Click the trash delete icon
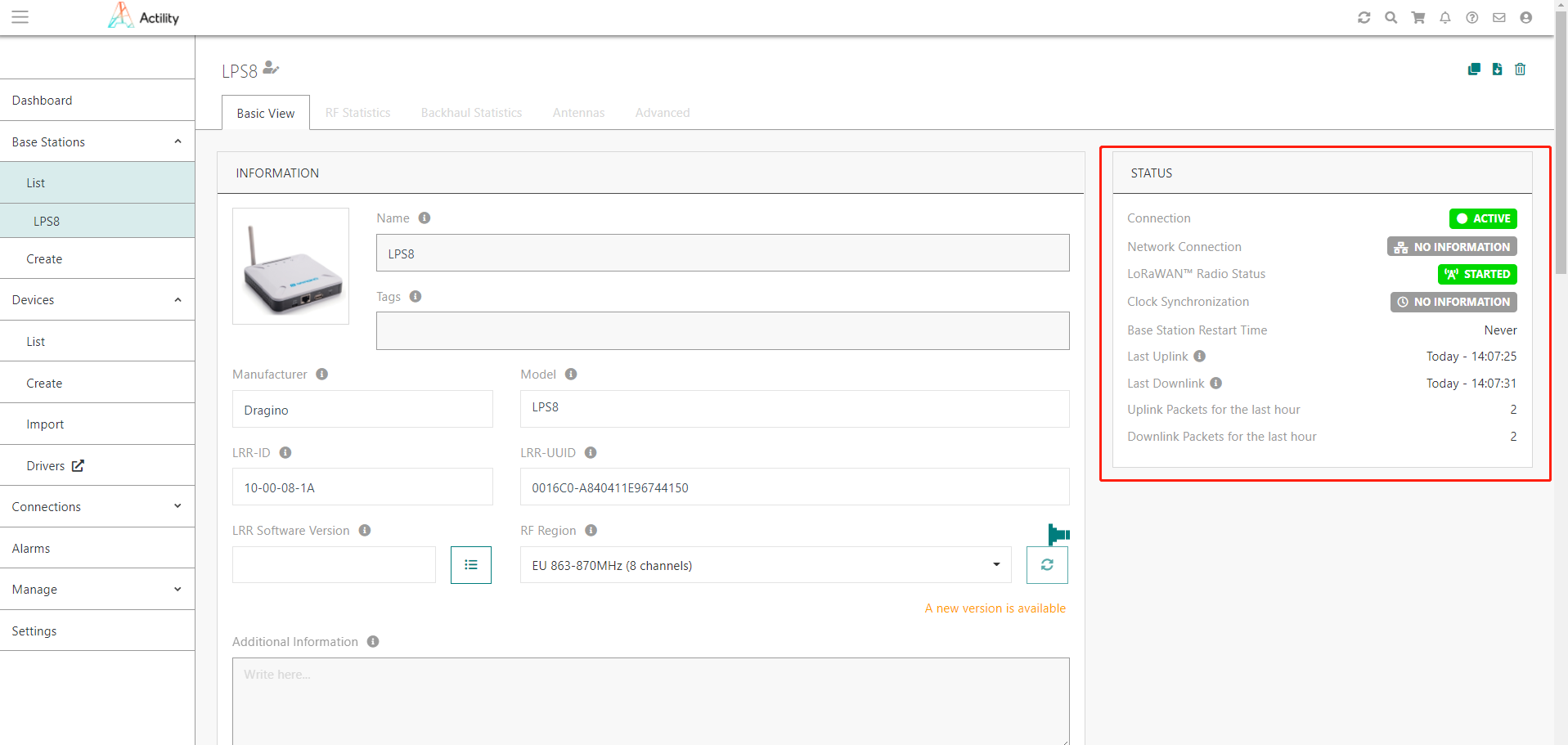 tap(1520, 70)
